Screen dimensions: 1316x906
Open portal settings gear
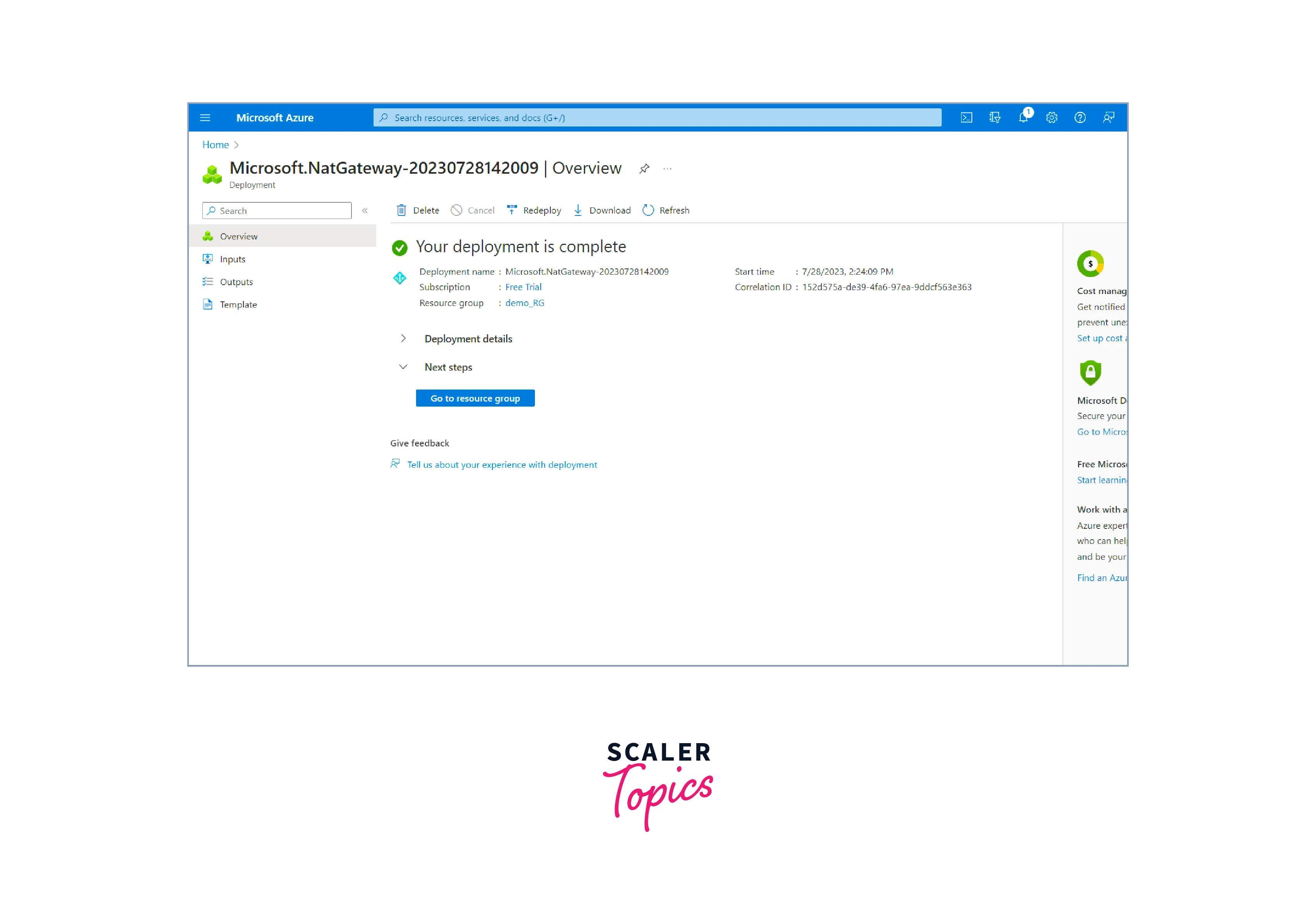[x=1051, y=118]
